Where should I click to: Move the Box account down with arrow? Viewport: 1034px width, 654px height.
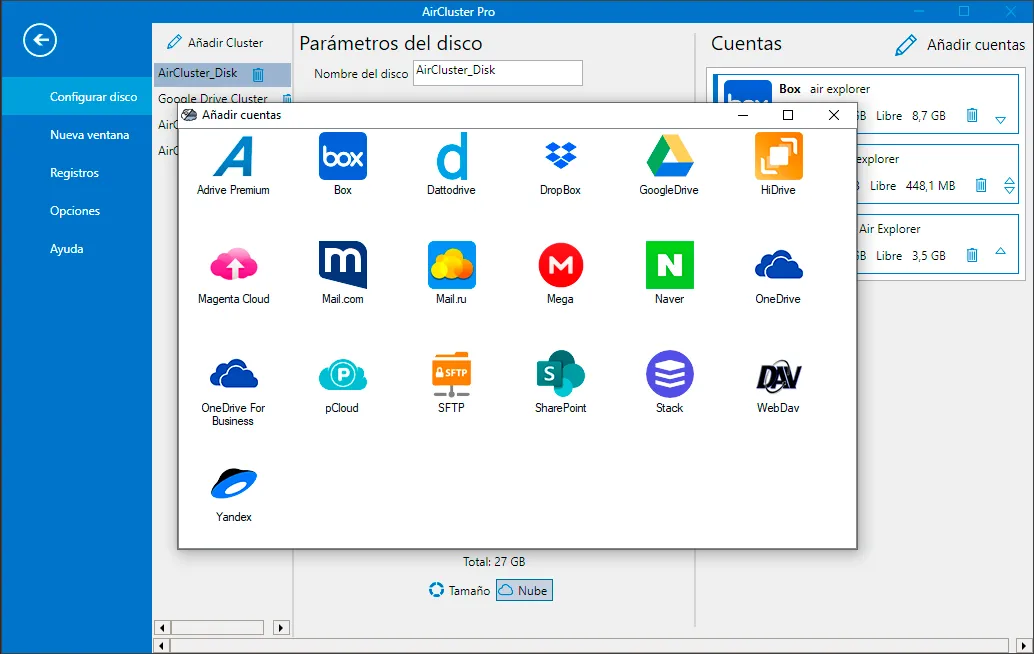pos(1001,120)
